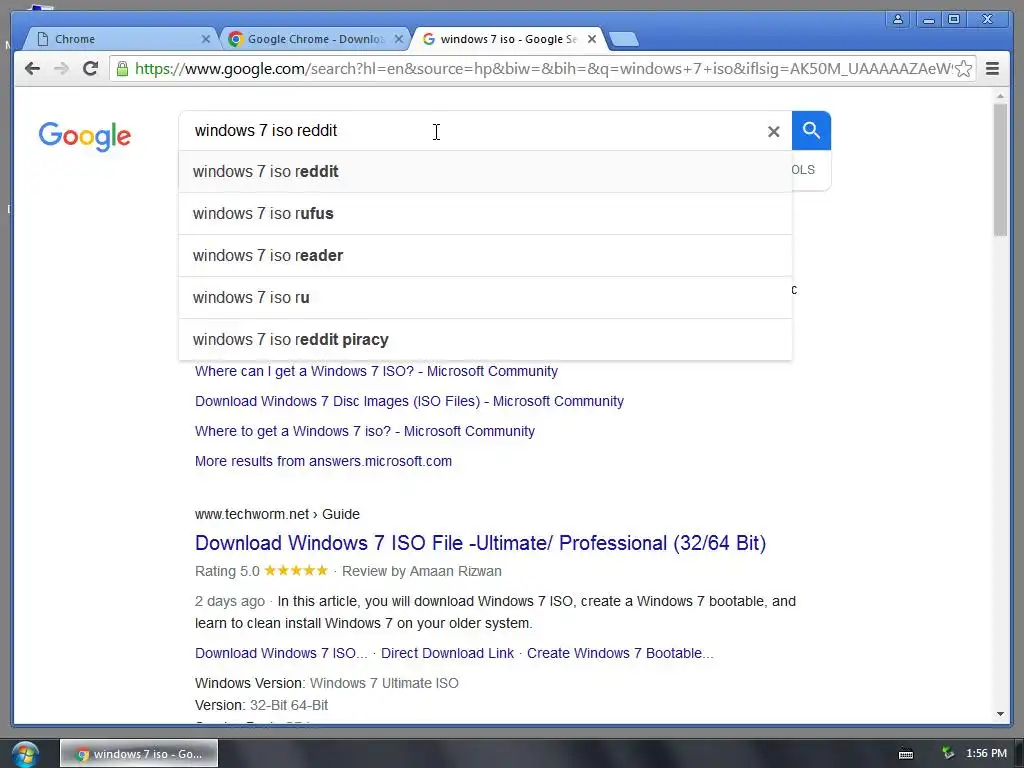This screenshot has height=768, width=1024.
Task: Click the 'www.techworm.net › Guide' breadcrumb
Action: click(277, 514)
